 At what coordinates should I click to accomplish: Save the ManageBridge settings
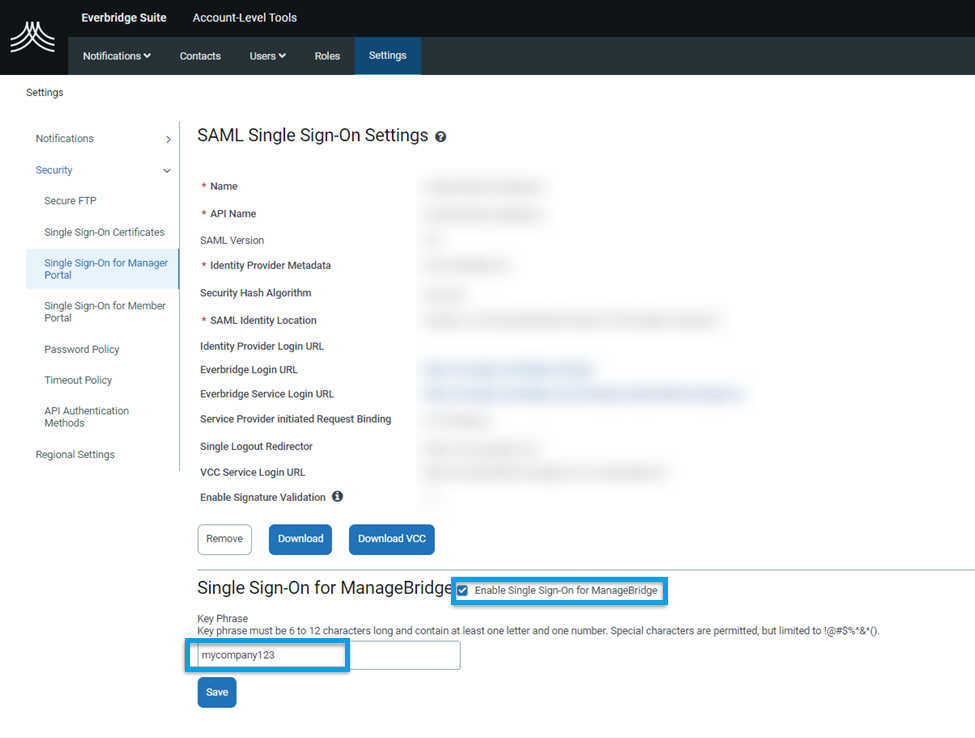click(x=216, y=692)
